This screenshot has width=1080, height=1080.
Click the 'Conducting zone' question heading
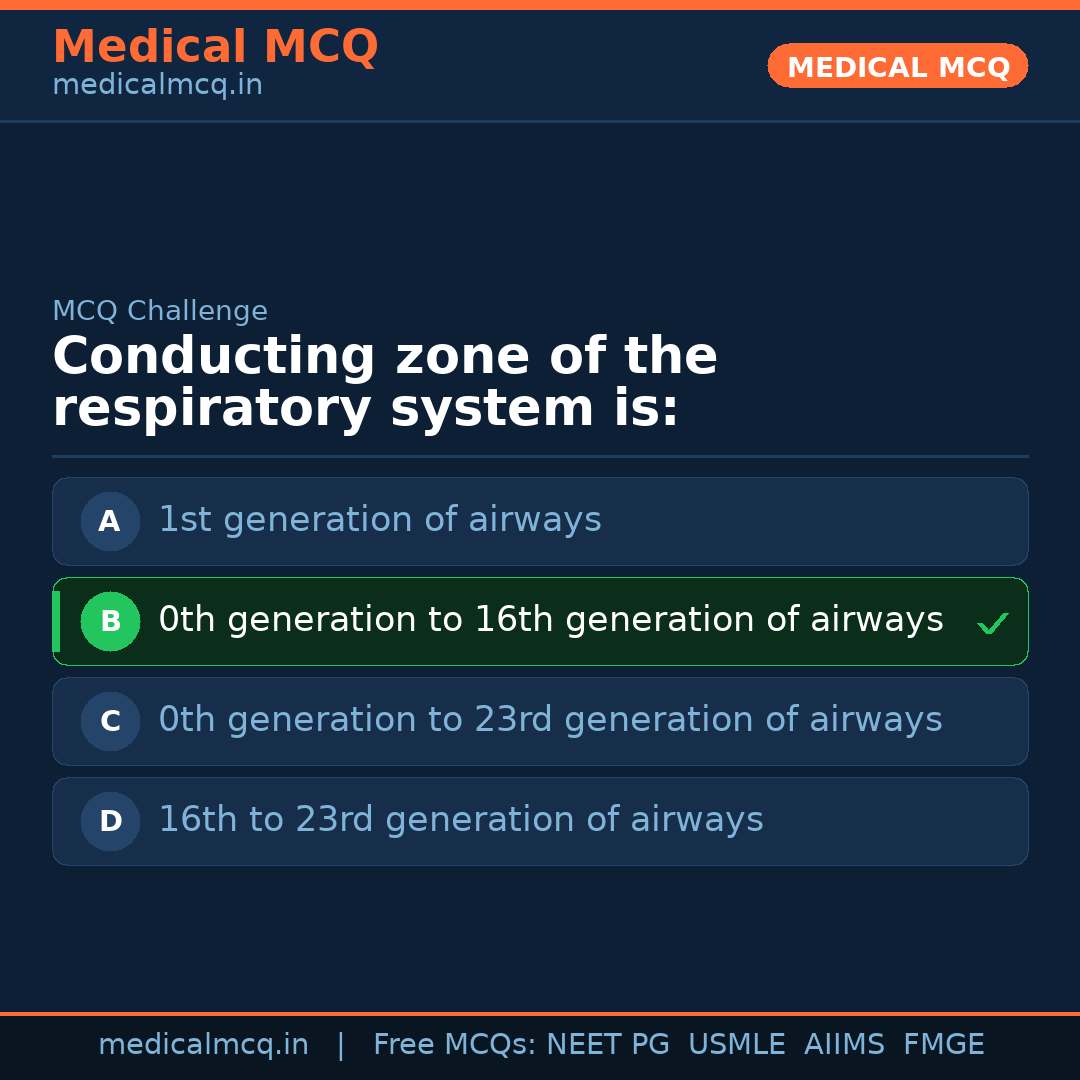click(385, 383)
